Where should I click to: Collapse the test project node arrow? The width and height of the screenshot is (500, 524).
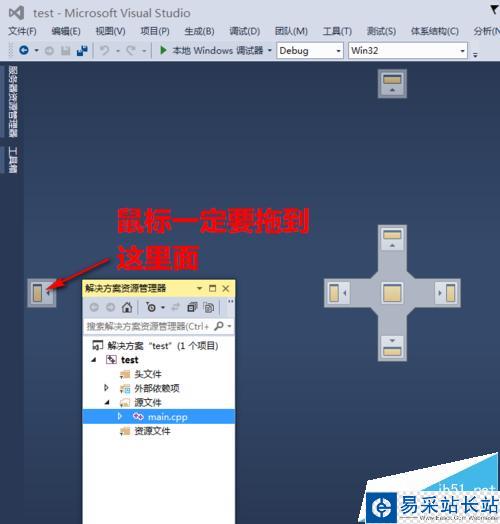click(94, 360)
